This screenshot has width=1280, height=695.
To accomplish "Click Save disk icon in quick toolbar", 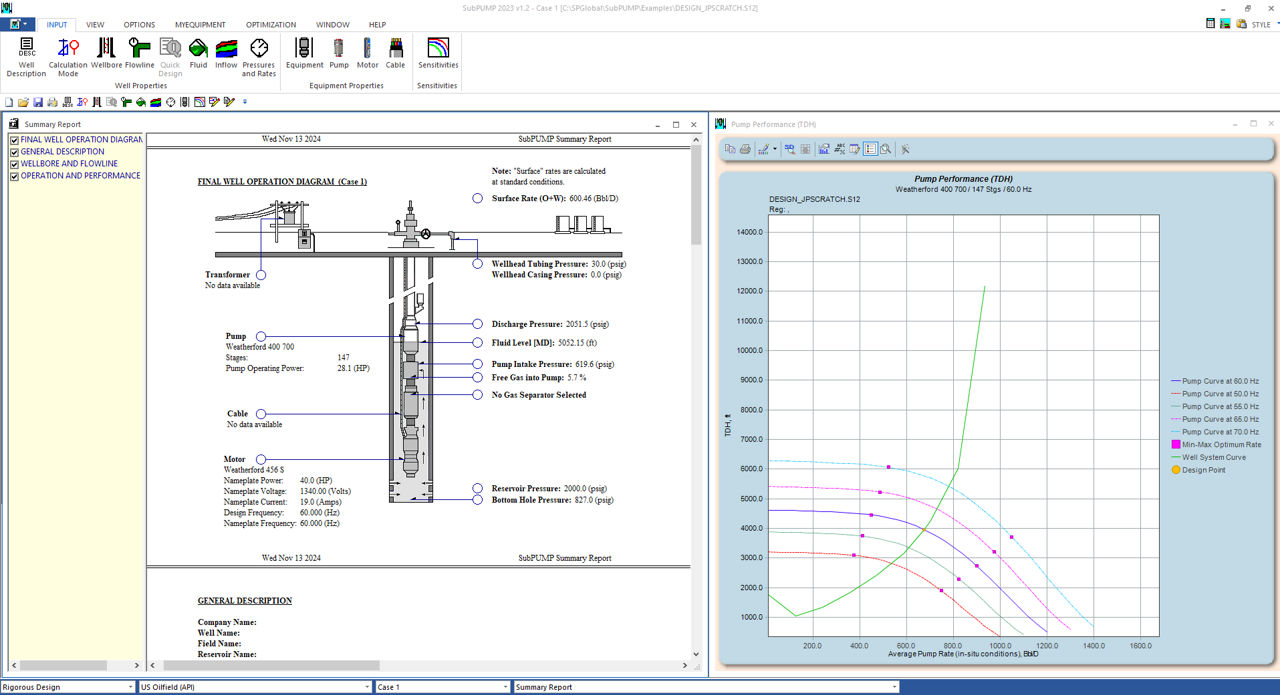I will [38, 102].
